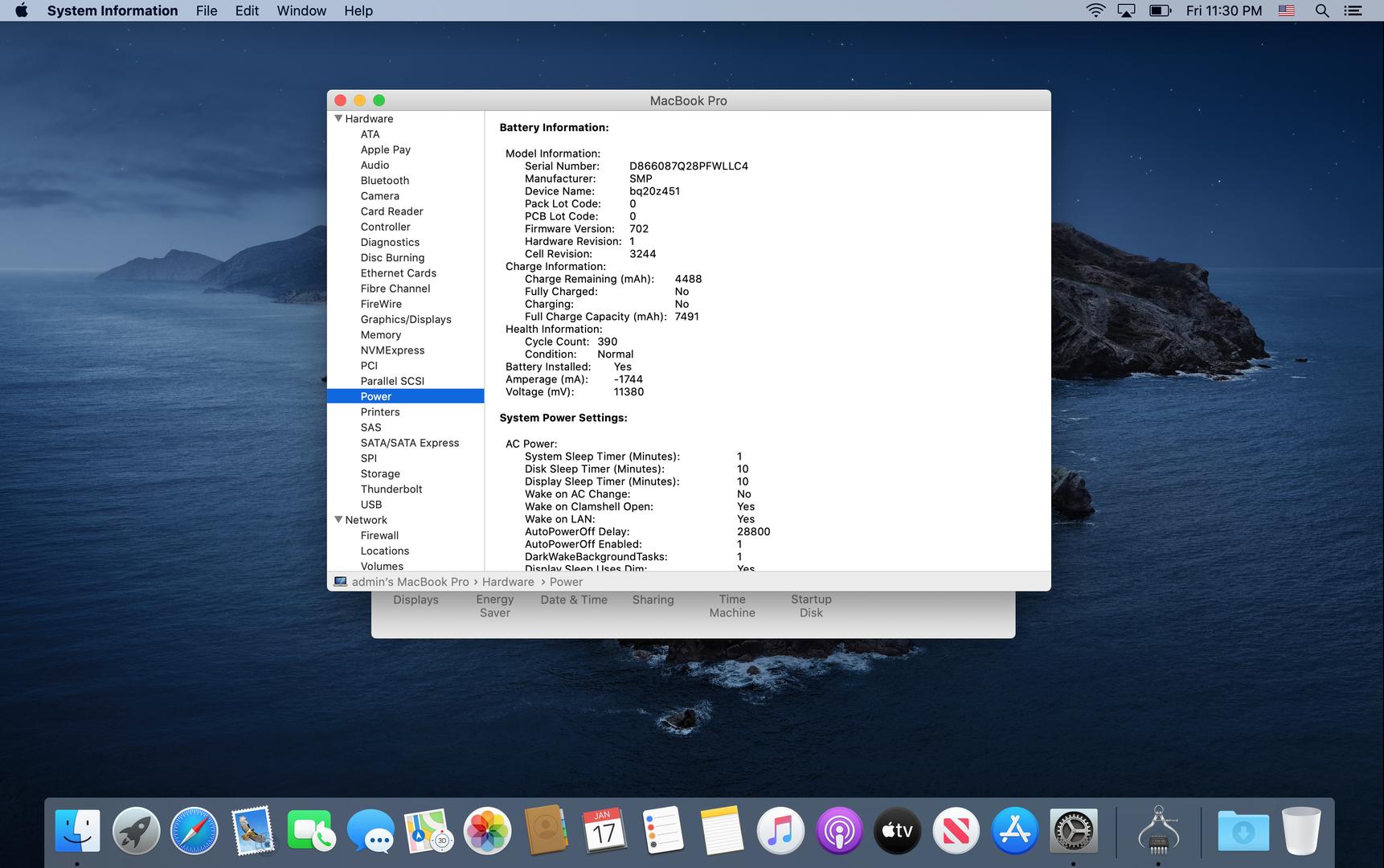
Task: Open the Trash in the Dock
Action: 1301,830
